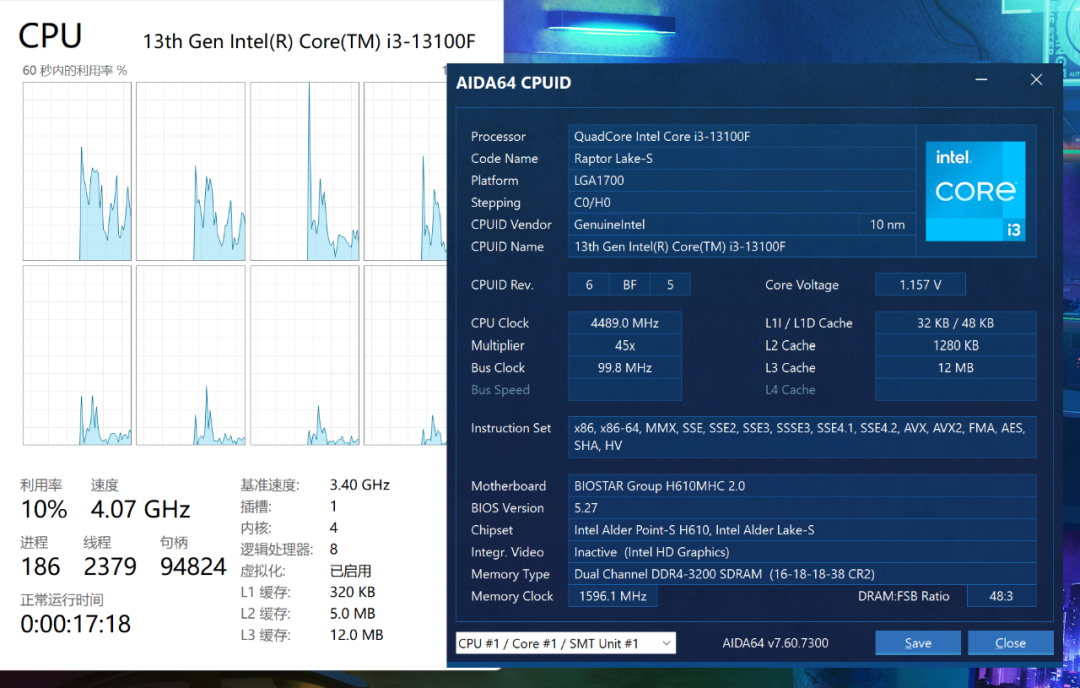Viewport: 1080px width, 688px height.
Task: Select L1I / L1D Cache value "32 KB / 48 KB"
Action: pos(955,323)
